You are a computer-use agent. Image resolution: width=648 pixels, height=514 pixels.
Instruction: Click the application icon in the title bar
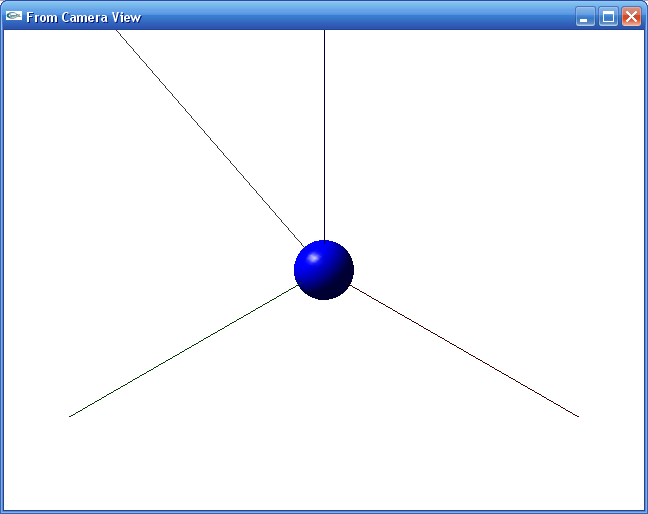pos(14,16)
